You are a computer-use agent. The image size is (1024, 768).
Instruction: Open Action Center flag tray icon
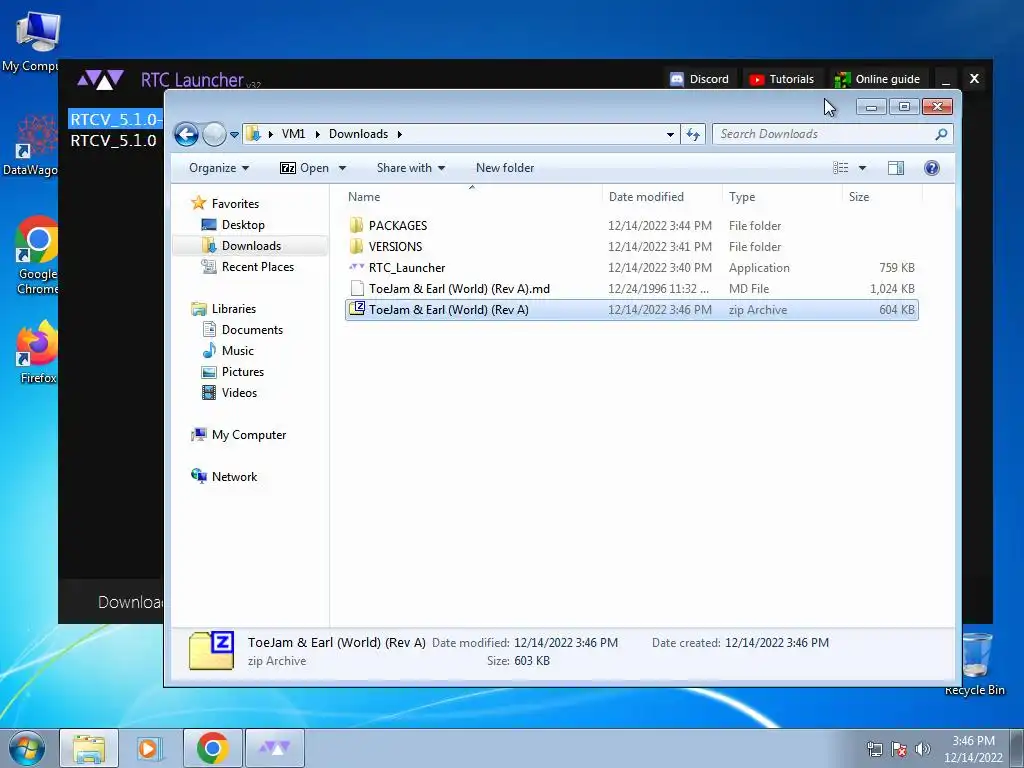click(899, 749)
